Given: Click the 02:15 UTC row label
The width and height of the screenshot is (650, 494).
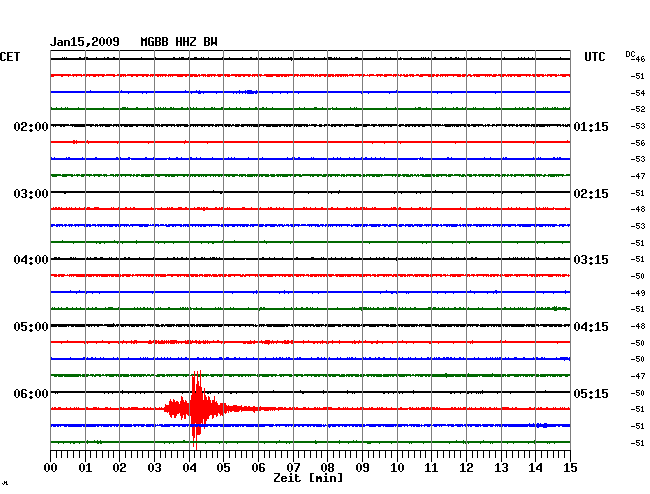Looking at the screenshot, I should pyautogui.click(x=591, y=194).
